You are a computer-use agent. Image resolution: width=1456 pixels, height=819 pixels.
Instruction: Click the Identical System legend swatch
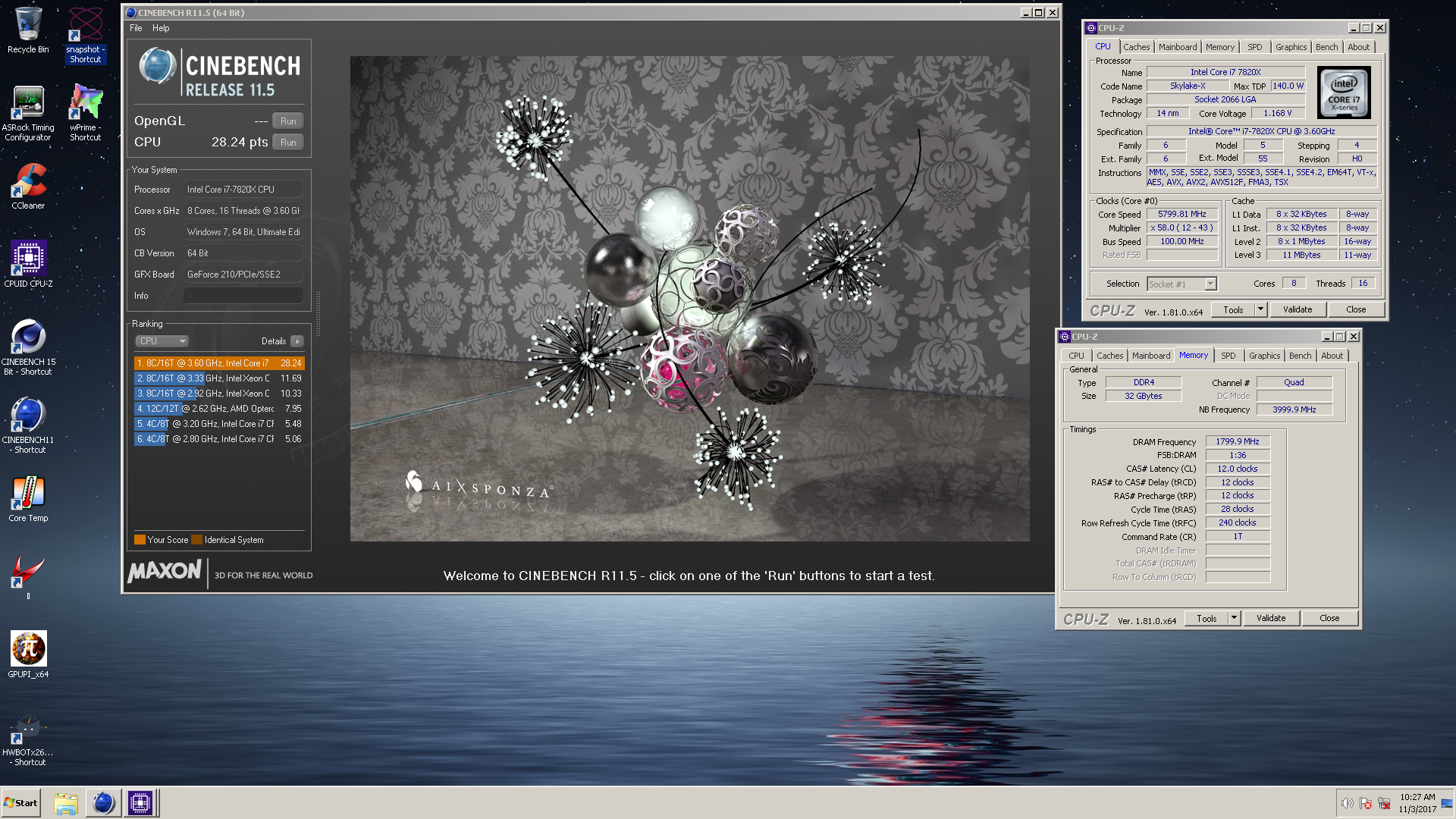[197, 540]
